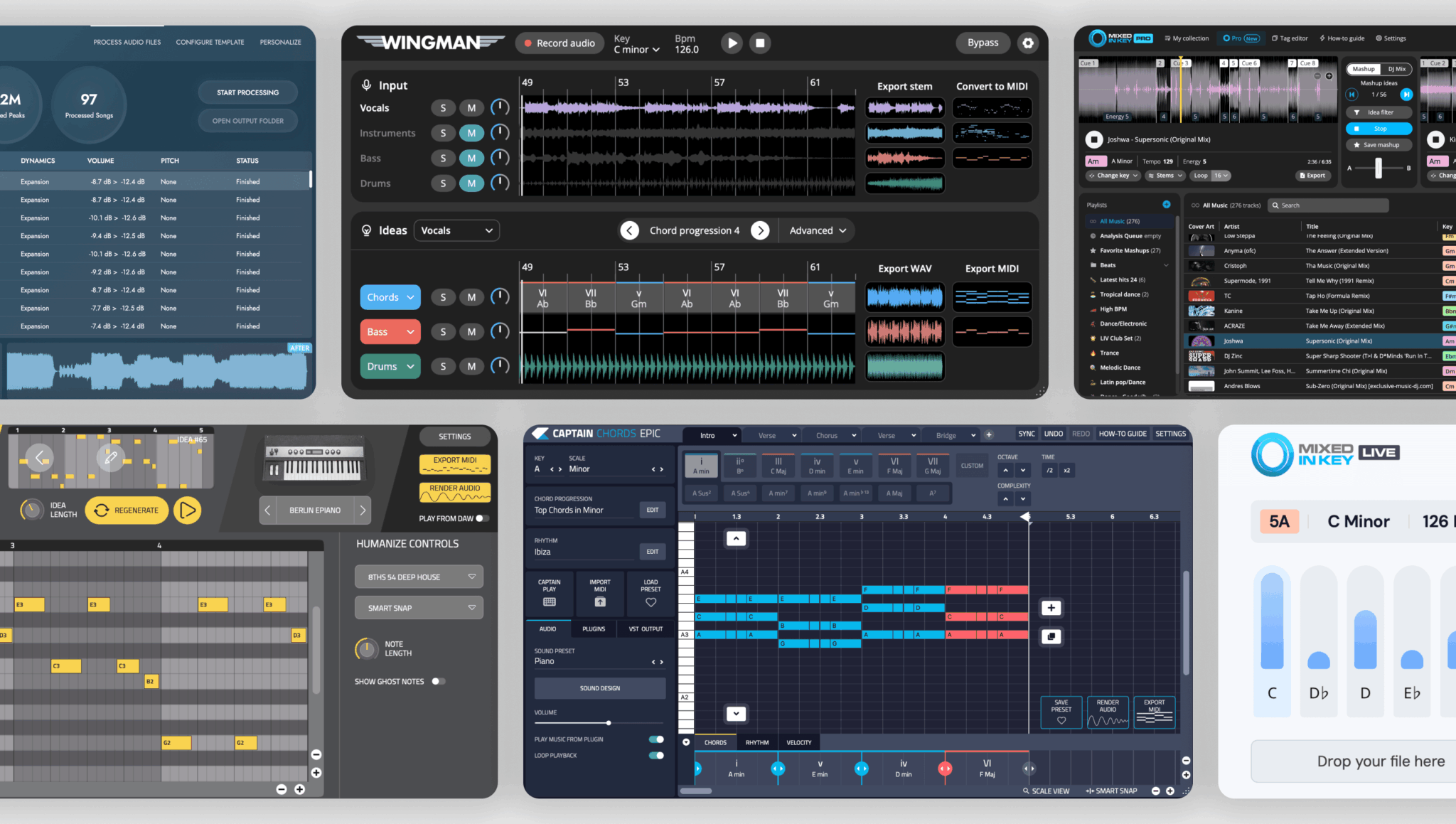Mute the Drums input track
This screenshot has width=1456, height=824.
[x=471, y=183]
